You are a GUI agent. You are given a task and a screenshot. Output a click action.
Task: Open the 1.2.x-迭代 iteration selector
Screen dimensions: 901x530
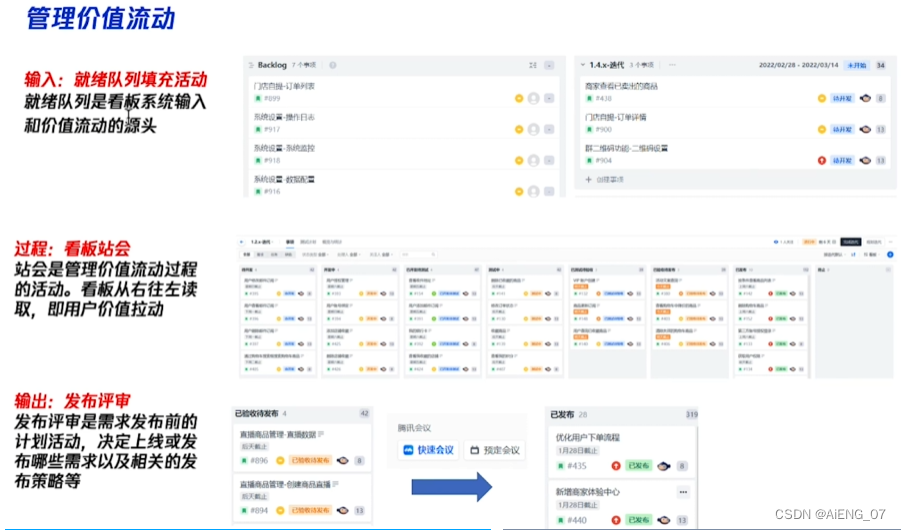(262, 242)
